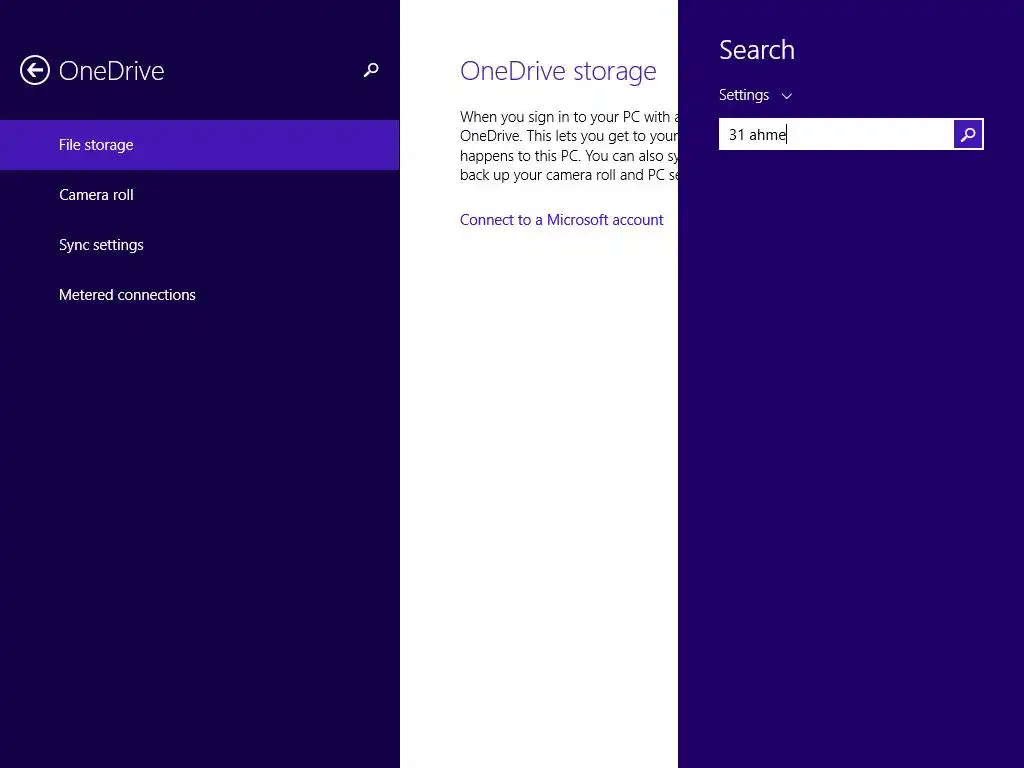Click the Search heading in the charm
This screenshot has width=1024, height=768.
coord(757,50)
